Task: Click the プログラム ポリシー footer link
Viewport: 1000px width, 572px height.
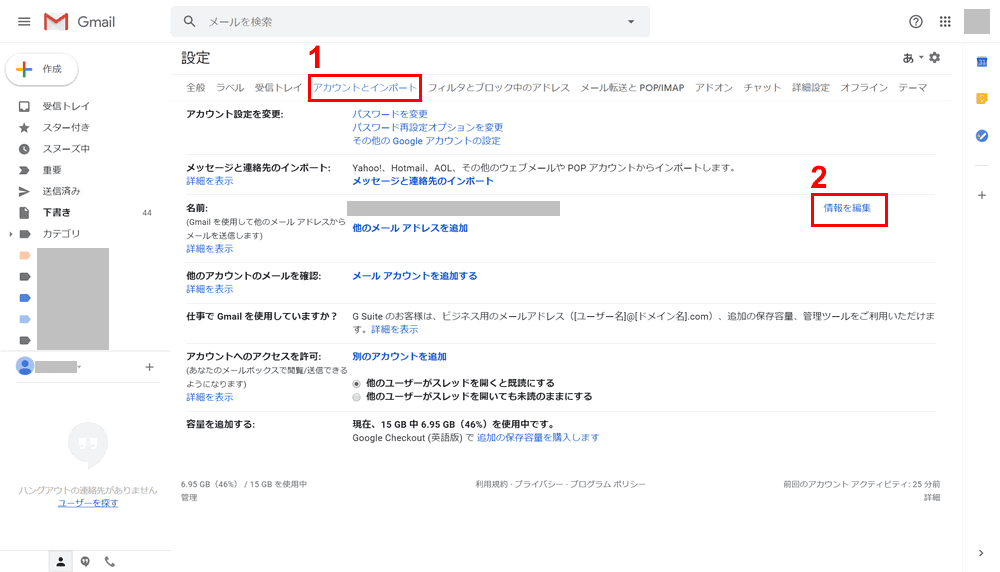Action: pos(608,484)
